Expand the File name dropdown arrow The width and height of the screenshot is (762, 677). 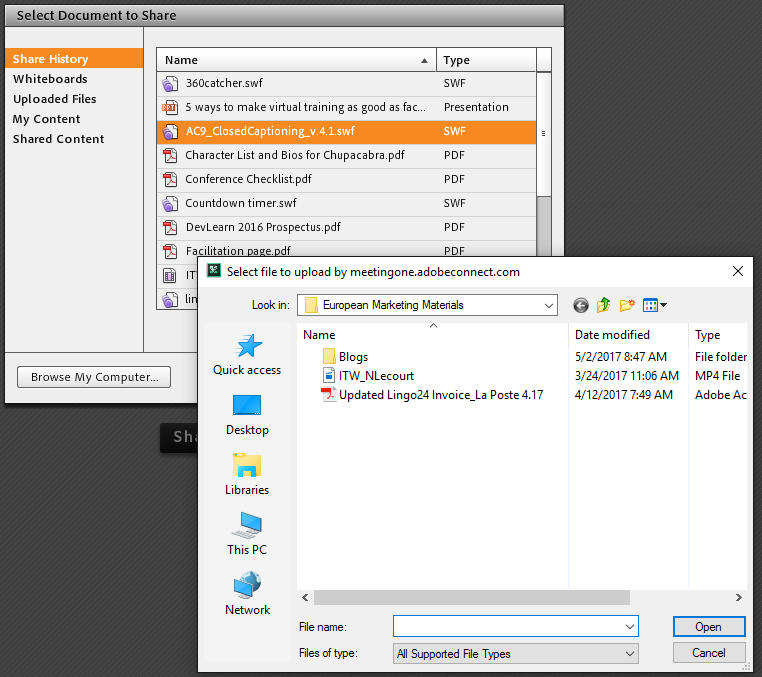[x=630, y=626]
